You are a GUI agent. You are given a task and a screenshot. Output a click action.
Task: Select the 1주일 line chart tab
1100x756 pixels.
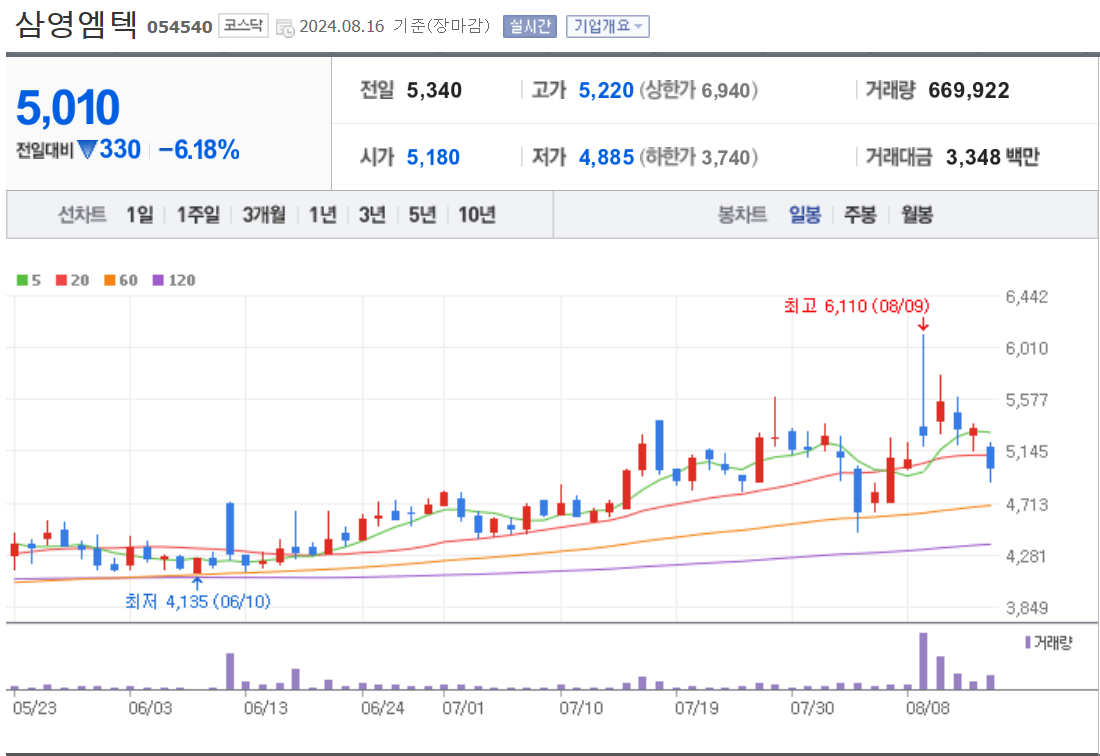[198, 215]
